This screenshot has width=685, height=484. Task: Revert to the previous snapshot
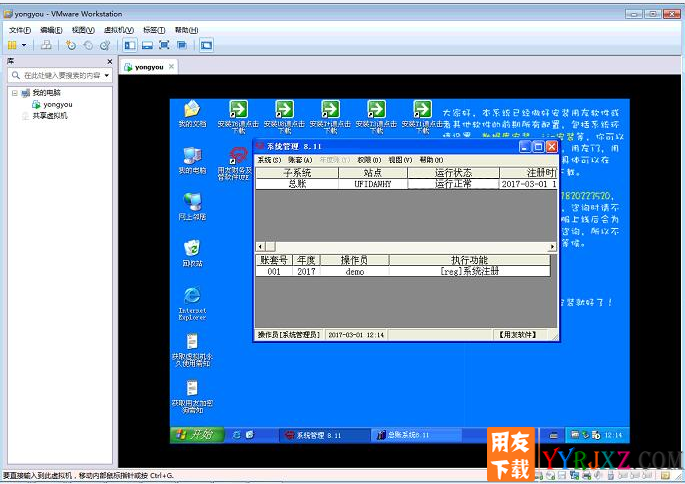coord(88,45)
